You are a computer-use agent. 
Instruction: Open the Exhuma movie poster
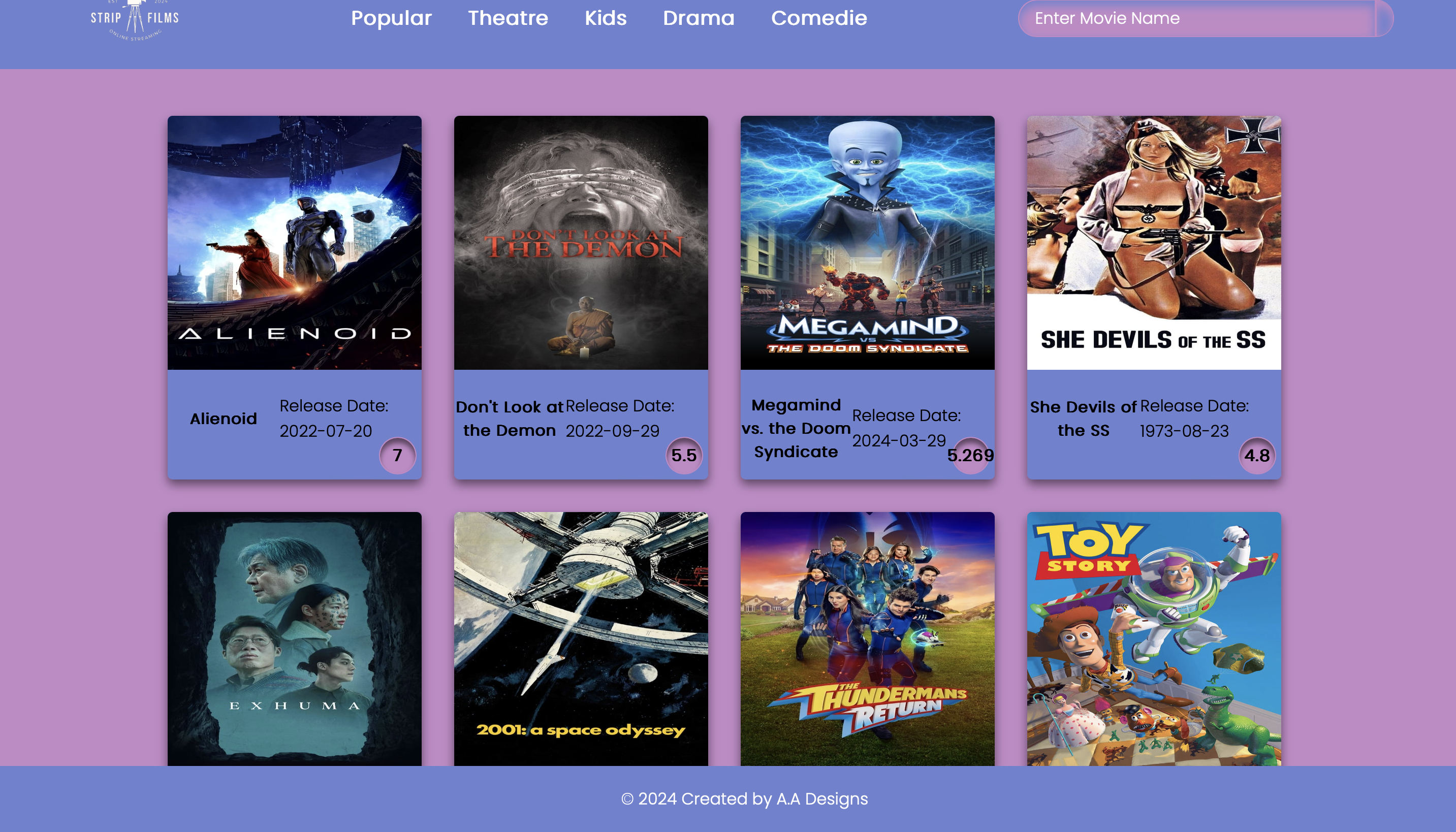[294, 638]
